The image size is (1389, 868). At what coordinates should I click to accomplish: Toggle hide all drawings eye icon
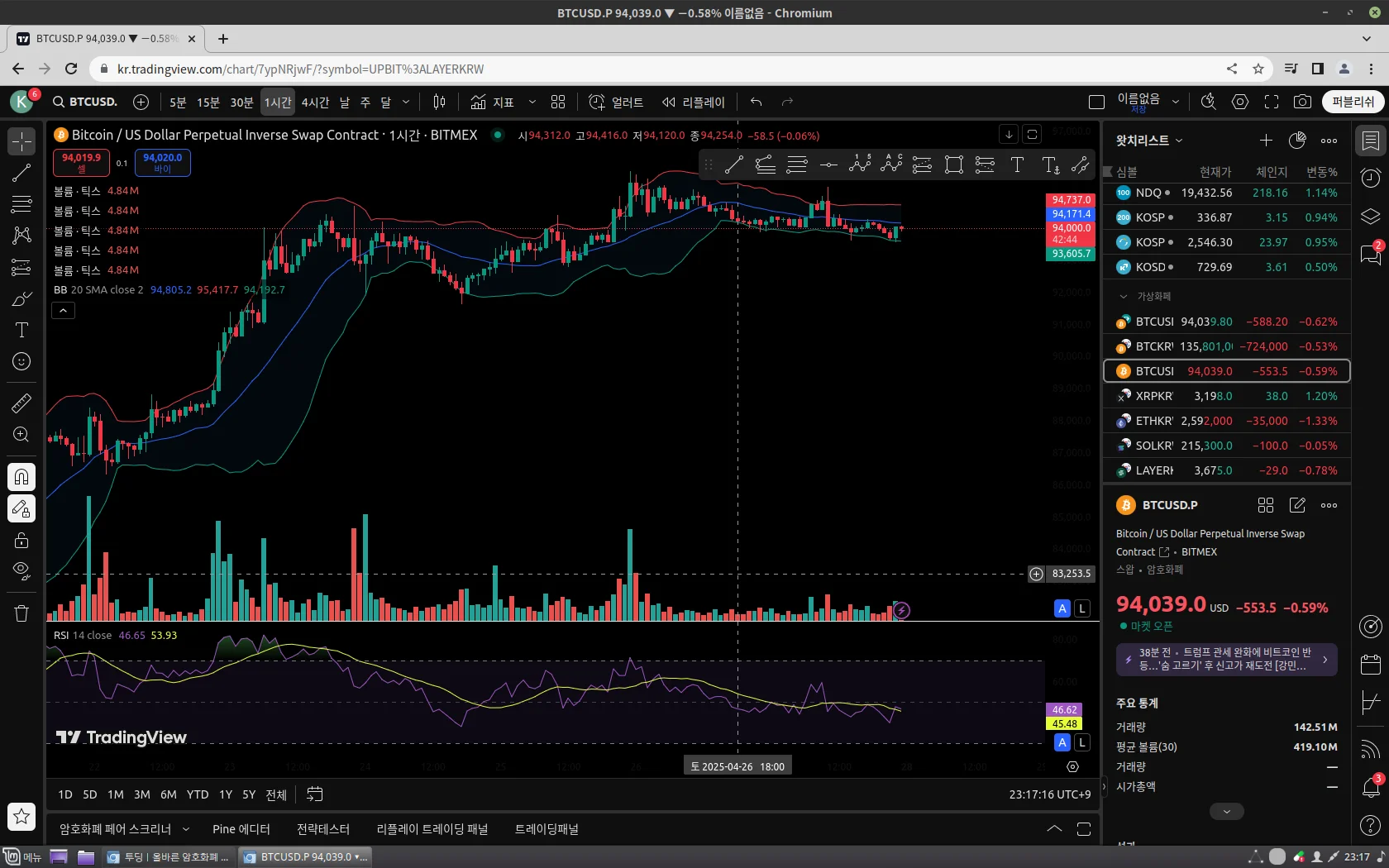21,571
